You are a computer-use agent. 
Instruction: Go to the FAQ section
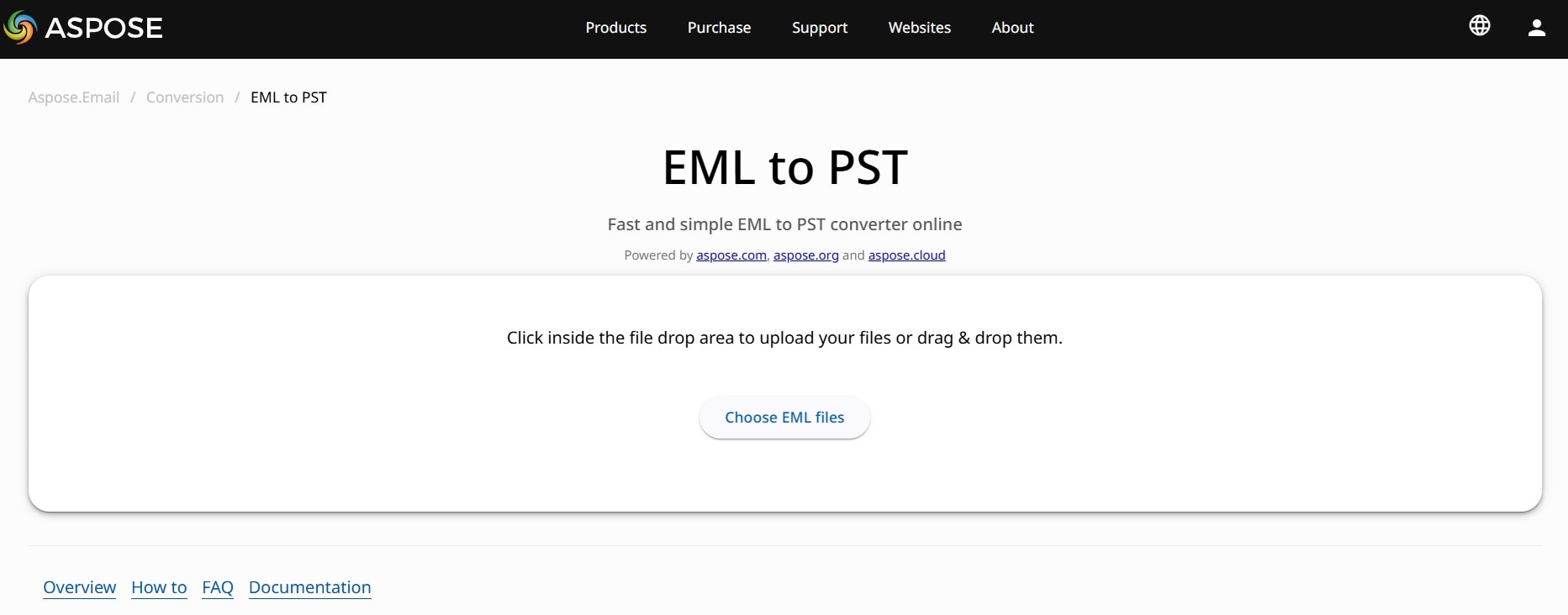218,587
